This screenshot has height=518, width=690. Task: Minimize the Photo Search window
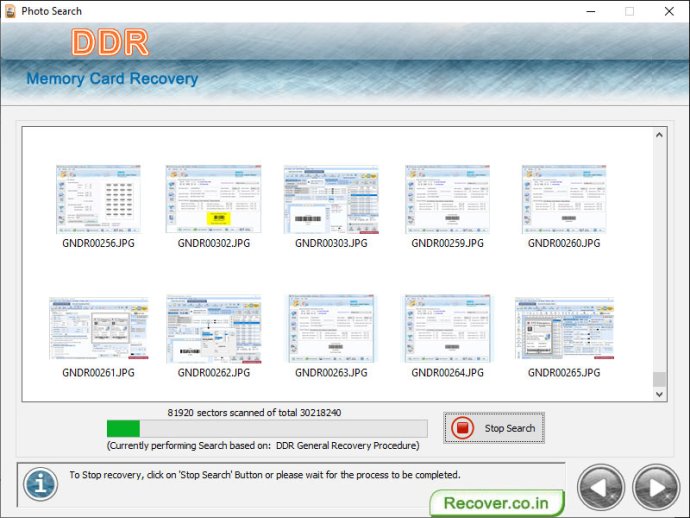pyautogui.click(x=591, y=11)
